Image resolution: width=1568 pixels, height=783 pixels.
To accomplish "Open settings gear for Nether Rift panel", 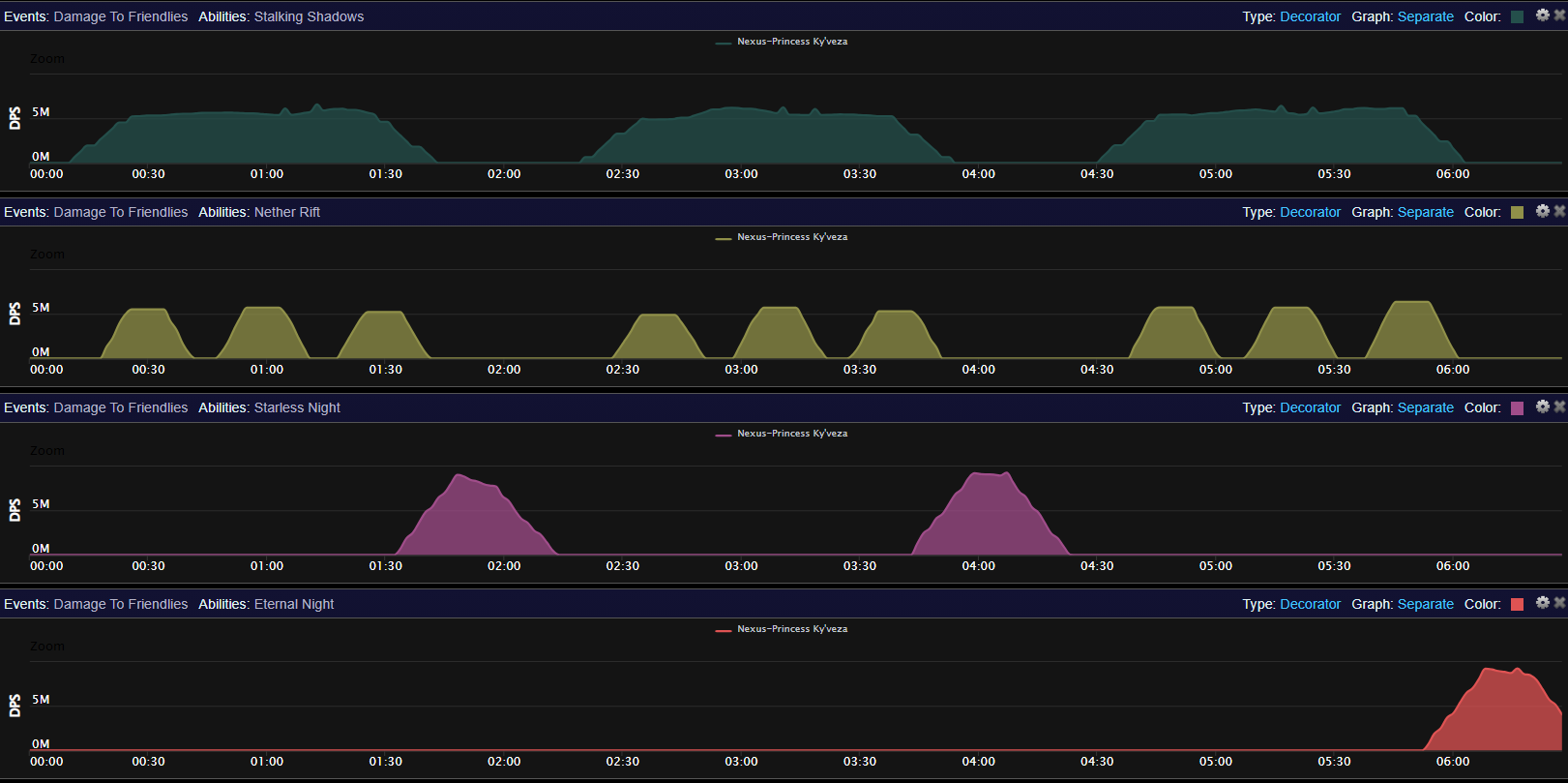I will [x=1543, y=211].
